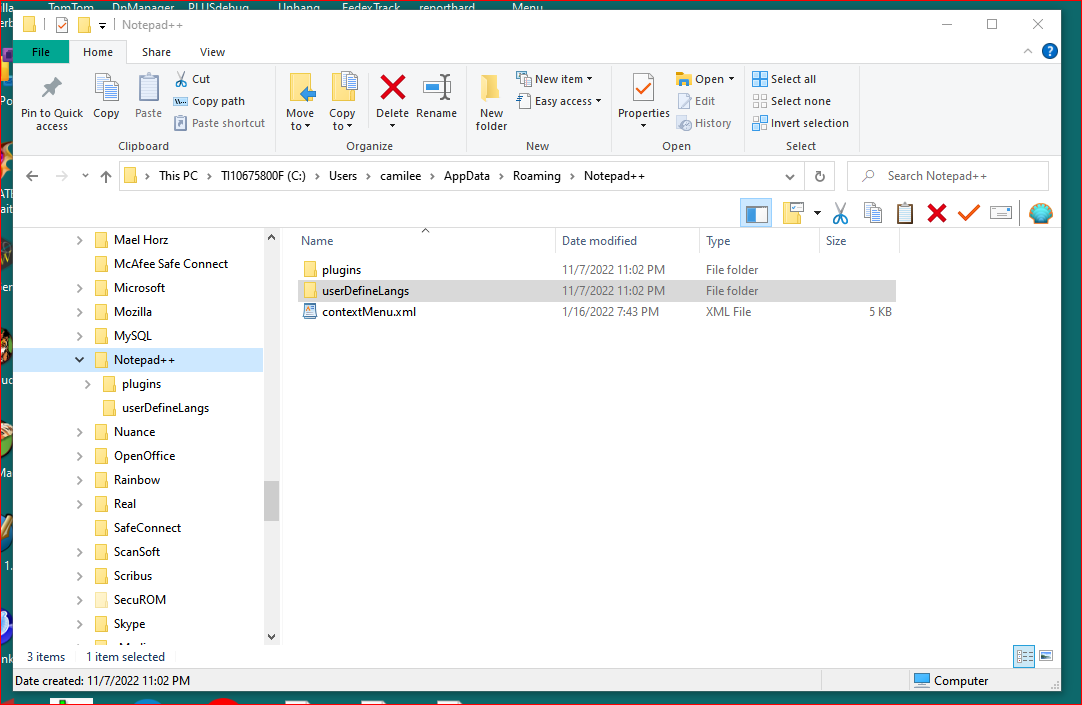Click clipboard paste icon in lower toolbar
The image size is (1082, 705).
905,214
